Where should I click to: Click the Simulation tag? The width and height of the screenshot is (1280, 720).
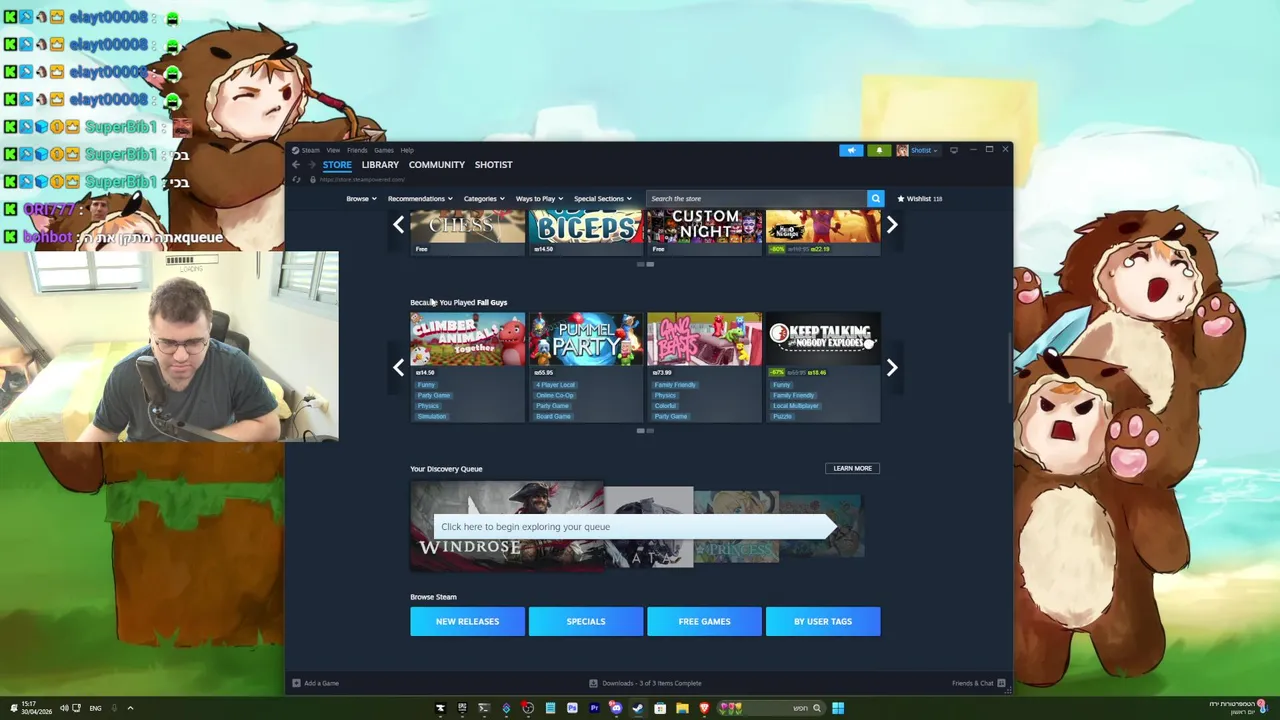(x=432, y=416)
